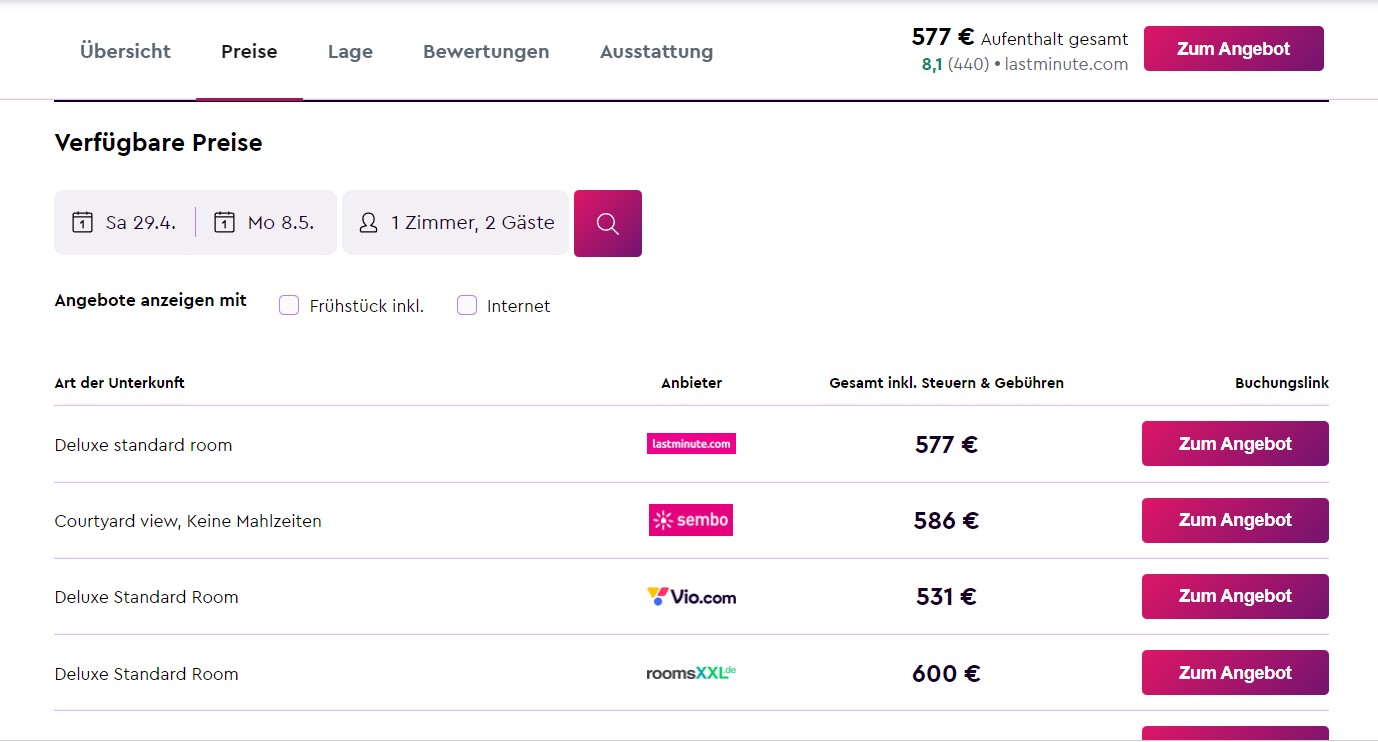1378x742 pixels.
Task: Click the sembo provider logo
Action: click(691, 520)
